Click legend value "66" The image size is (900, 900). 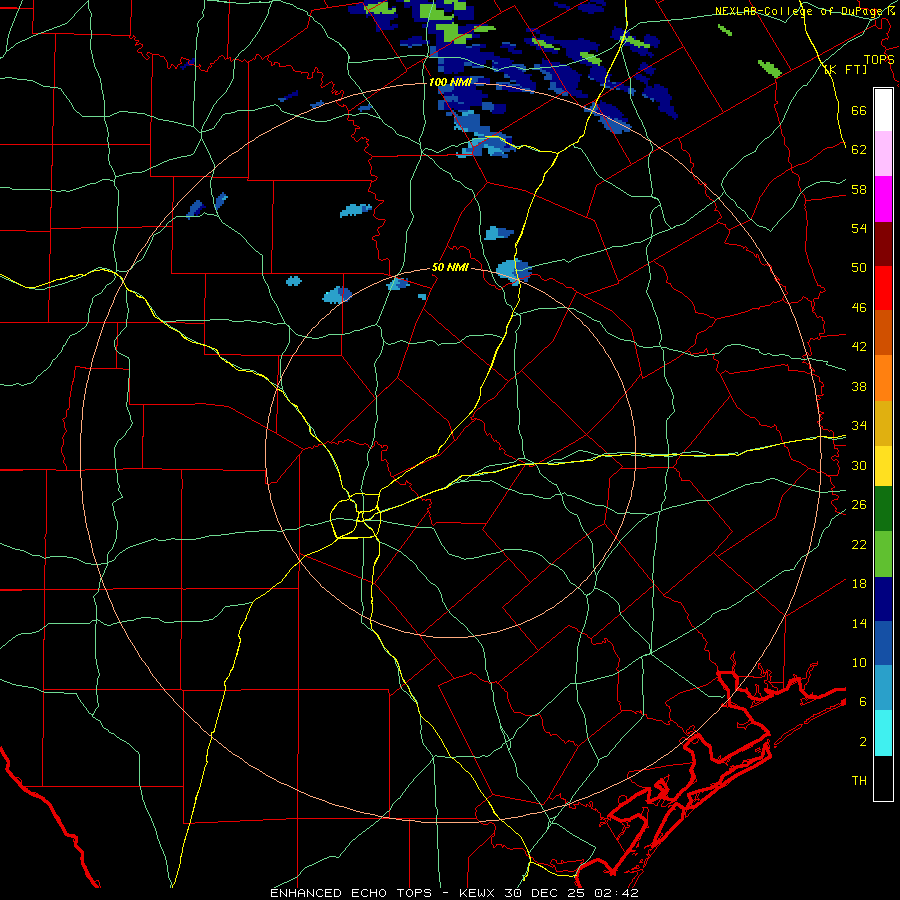pyautogui.click(x=859, y=110)
